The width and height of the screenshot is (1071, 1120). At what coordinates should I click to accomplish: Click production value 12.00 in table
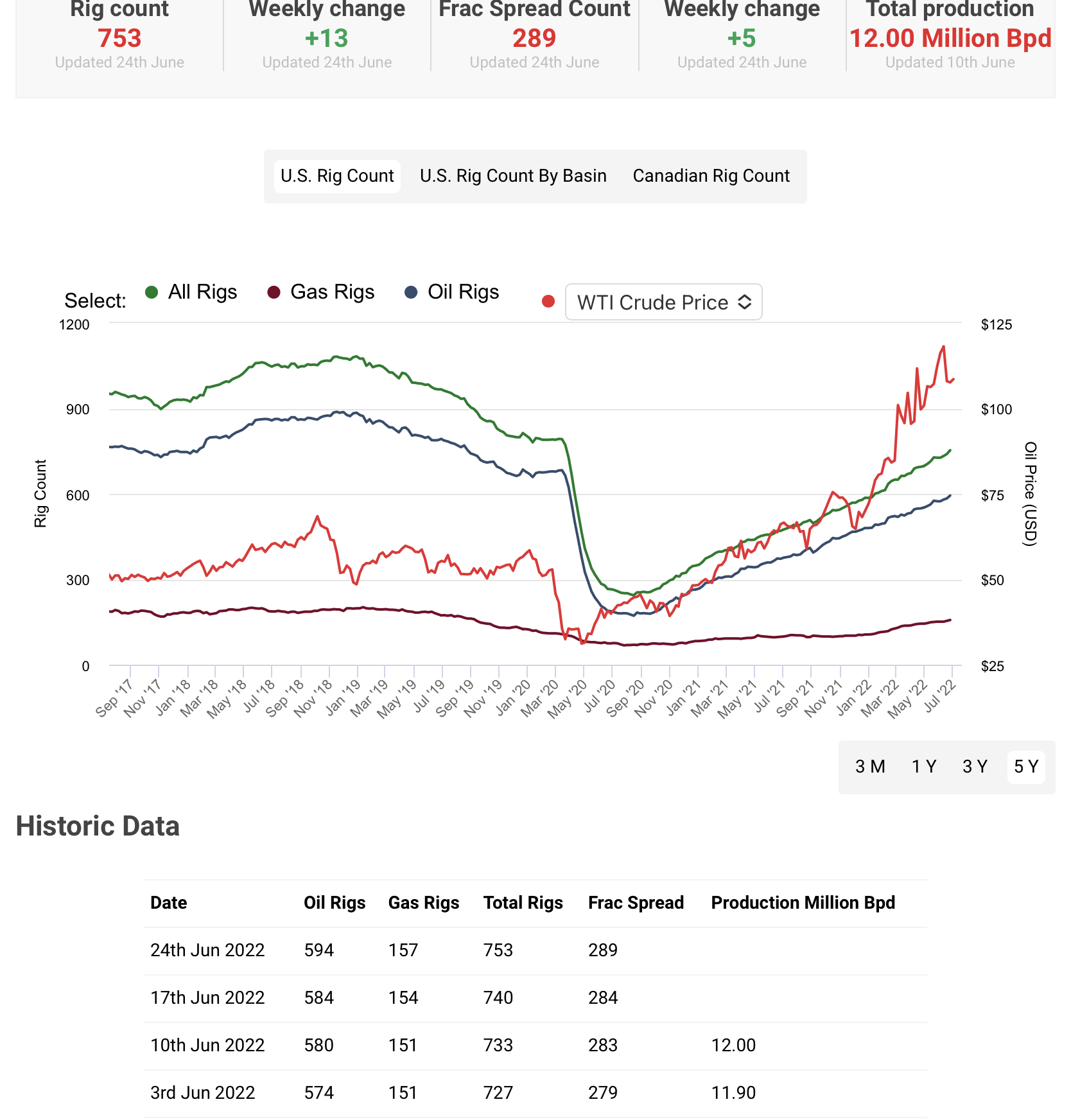[733, 1046]
